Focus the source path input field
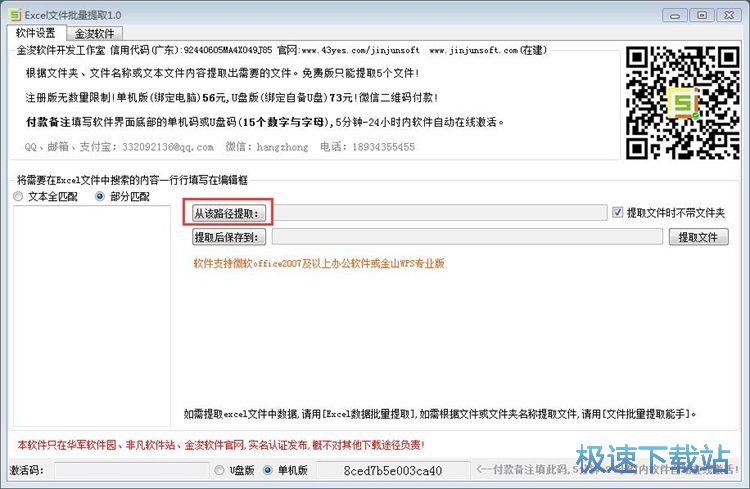The image size is (750, 489). (440, 213)
